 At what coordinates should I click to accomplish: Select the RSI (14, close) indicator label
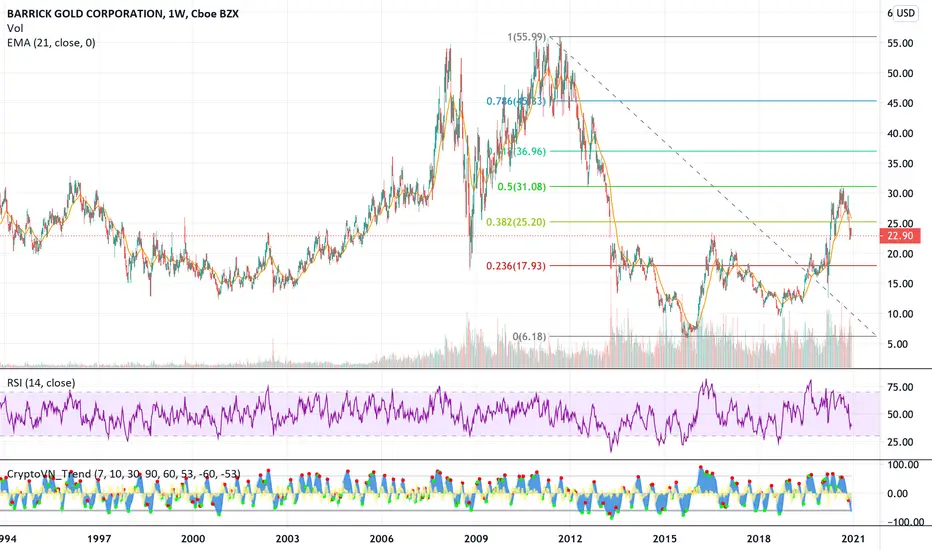tap(41, 383)
